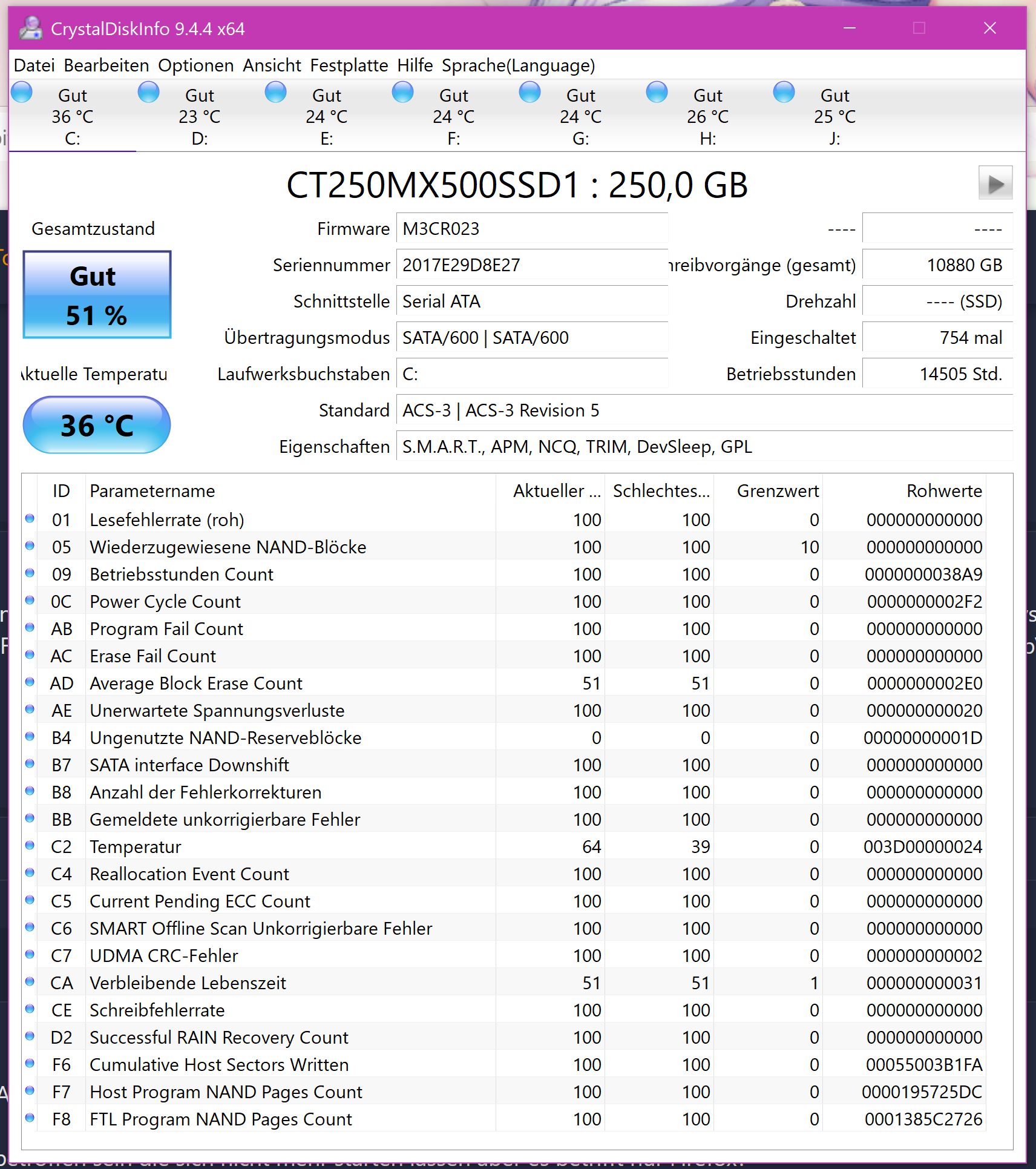Select drive G: status orb

[530, 93]
